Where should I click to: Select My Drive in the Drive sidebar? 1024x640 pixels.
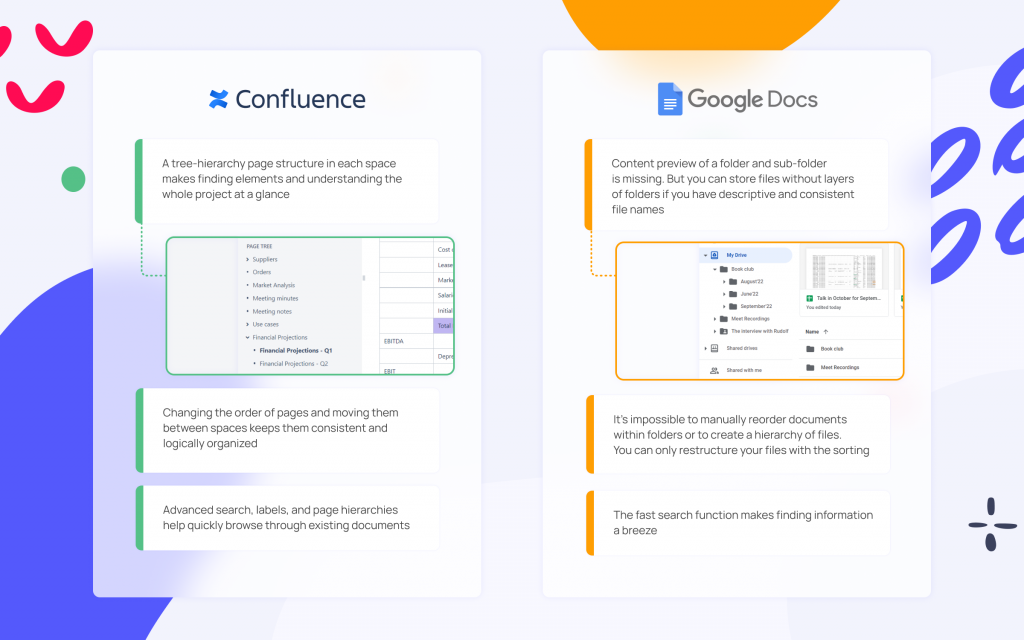click(736, 255)
